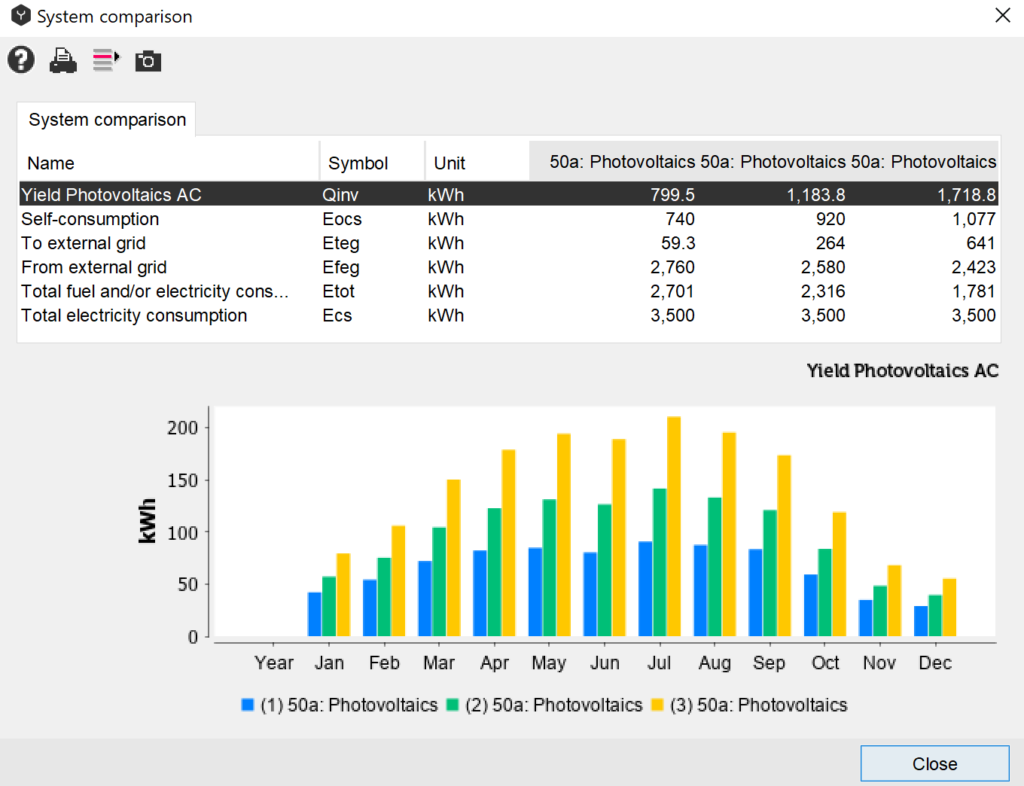This screenshot has height=786, width=1024.
Task: Click the tallest yellow bar for July
Action: click(x=674, y=526)
